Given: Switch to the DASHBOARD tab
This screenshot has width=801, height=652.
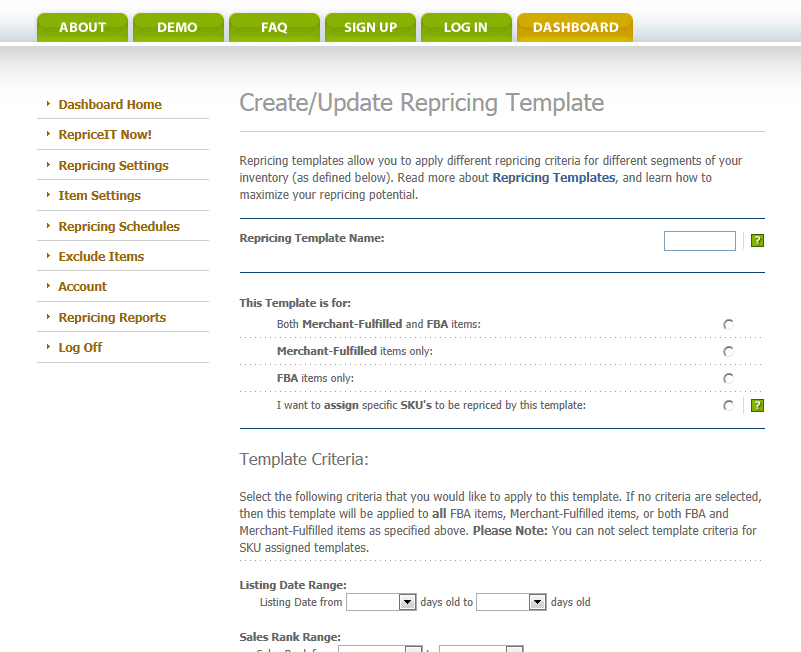Looking at the screenshot, I should [574, 27].
